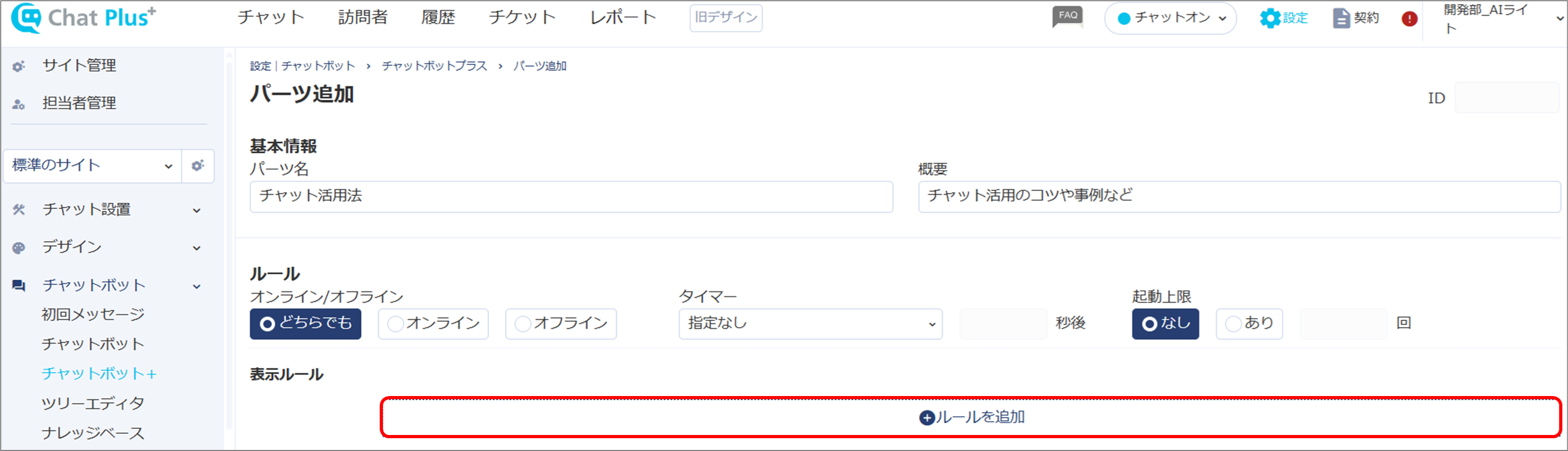Screen dimensions: 1568x451
Task: Open the レポート top menu
Action: click(x=623, y=17)
